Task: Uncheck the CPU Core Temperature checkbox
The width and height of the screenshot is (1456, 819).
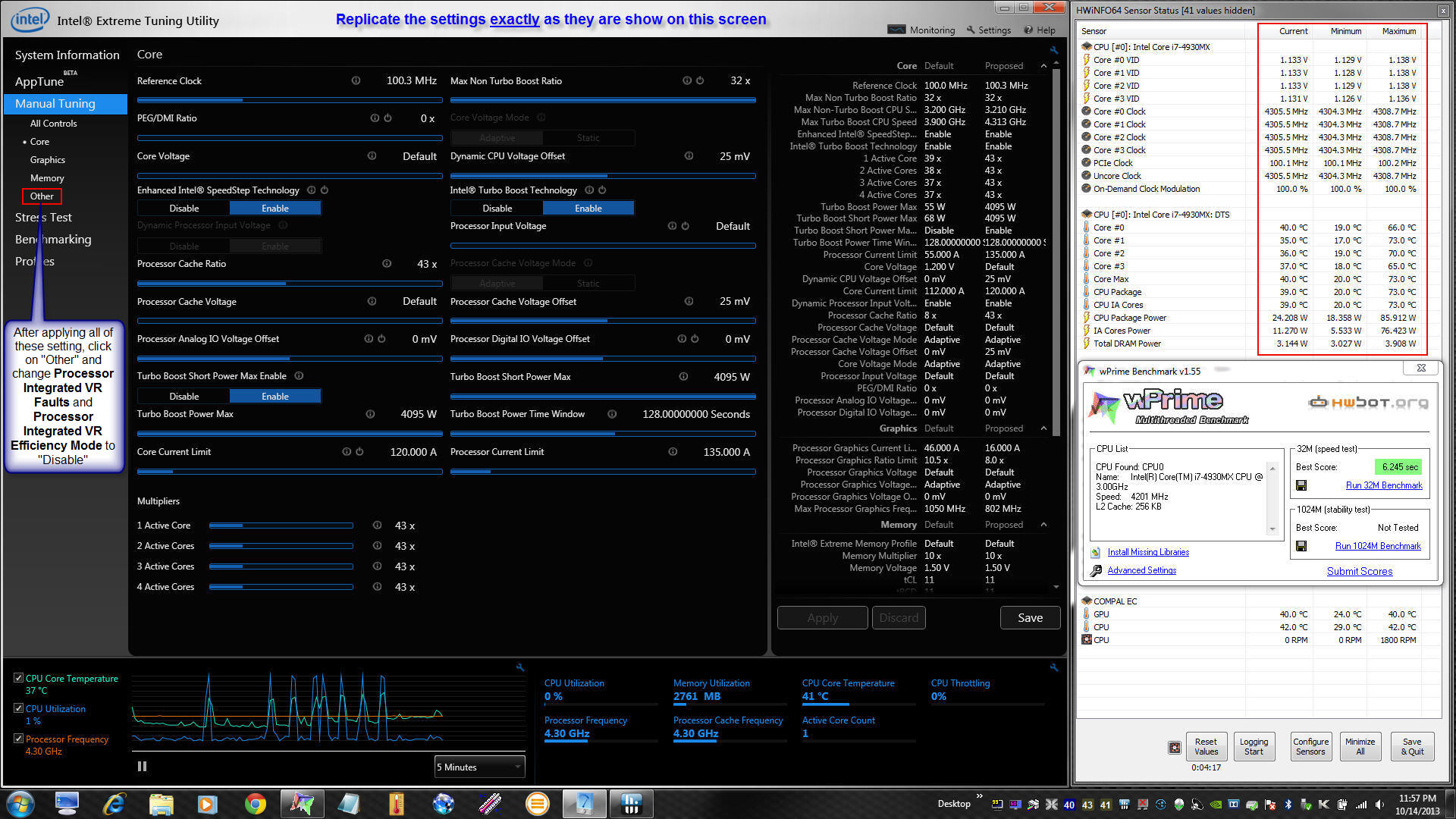Action: [x=19, y=678]
